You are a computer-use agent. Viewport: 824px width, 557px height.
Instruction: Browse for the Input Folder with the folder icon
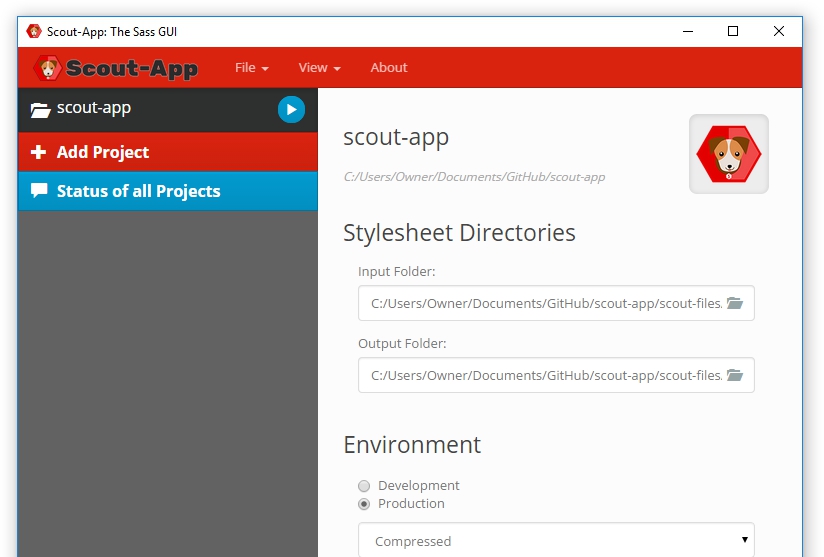[735, 303]
